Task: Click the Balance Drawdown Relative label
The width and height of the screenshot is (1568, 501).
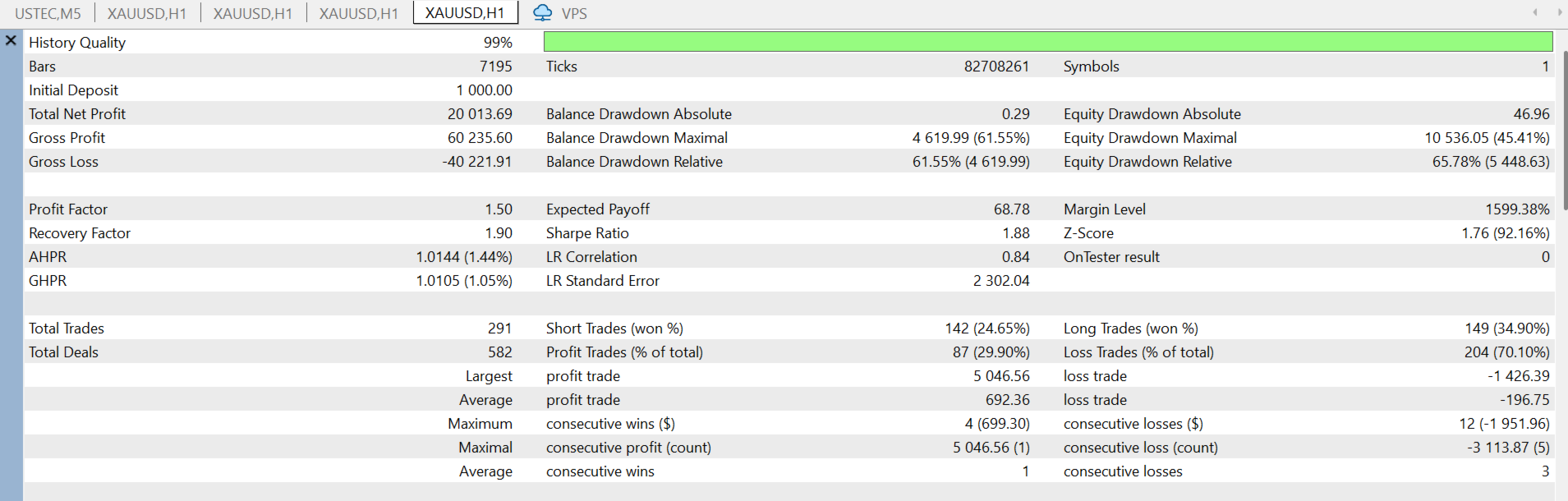Action: 634,162
